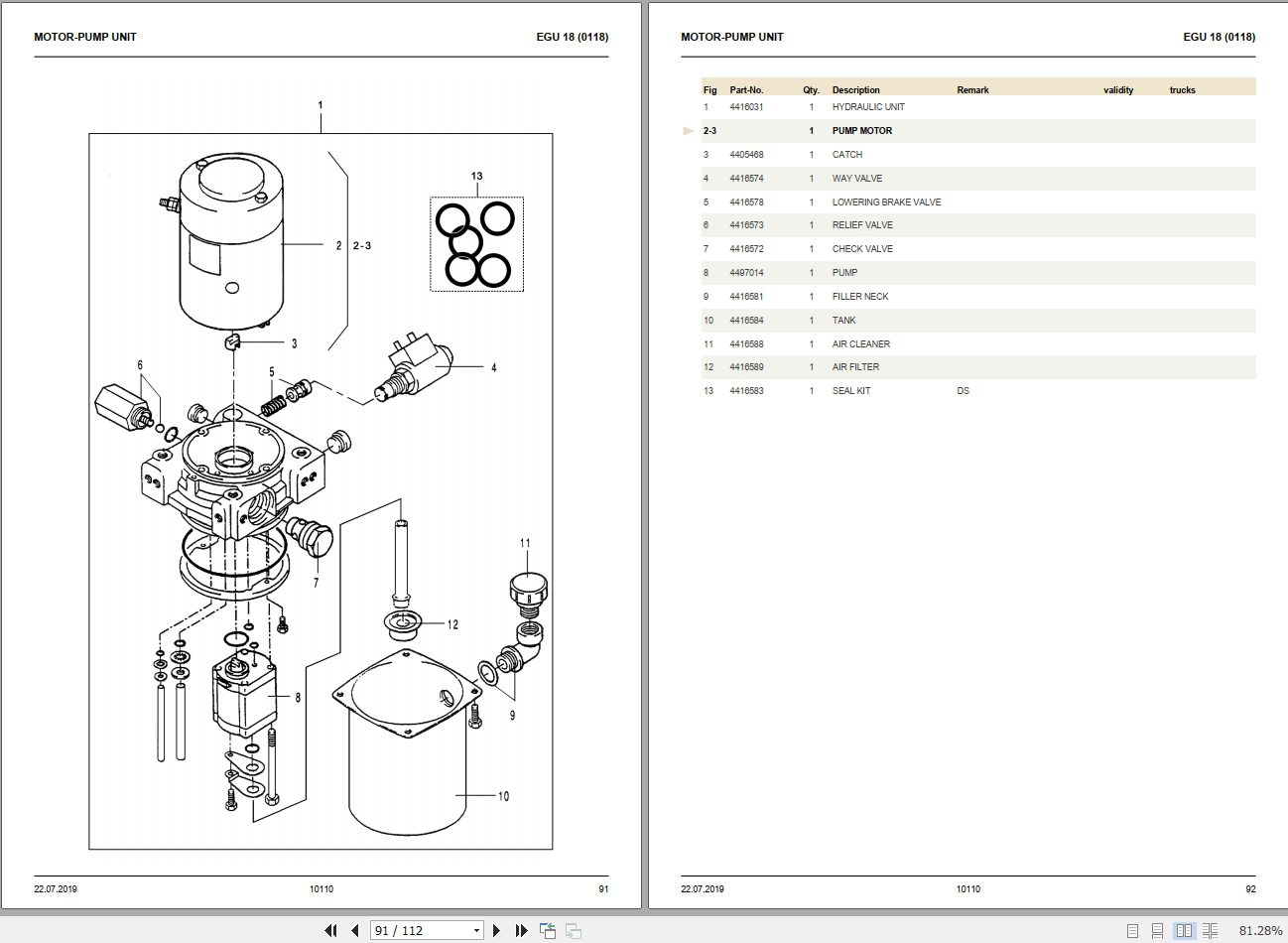Click callout number 4 on the diagram
Viewport: 1288px width, 943px height.
pos(493,367)
